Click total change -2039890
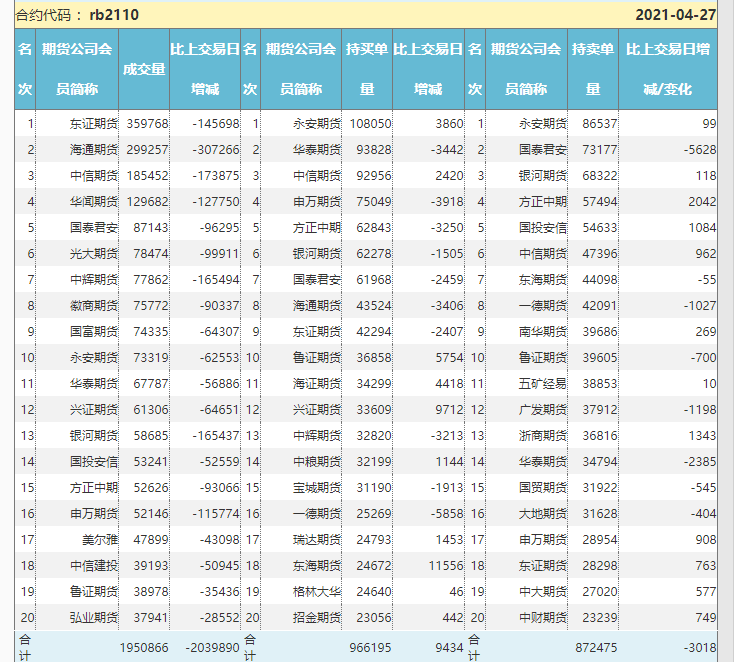The image size is (735, 662). click(x=212, y=648)
